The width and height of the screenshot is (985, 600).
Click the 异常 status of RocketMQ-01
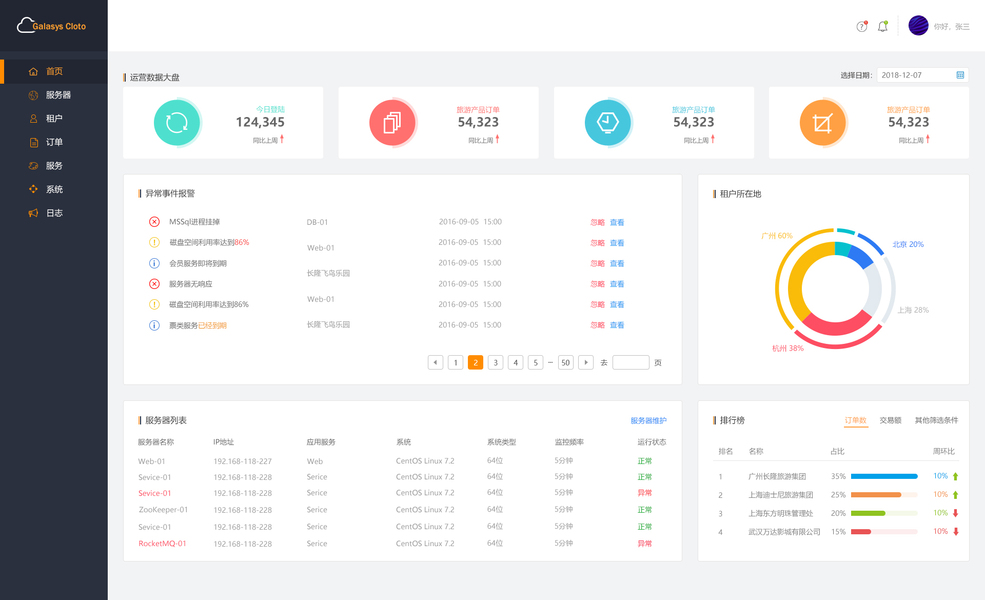click(645, 543)
